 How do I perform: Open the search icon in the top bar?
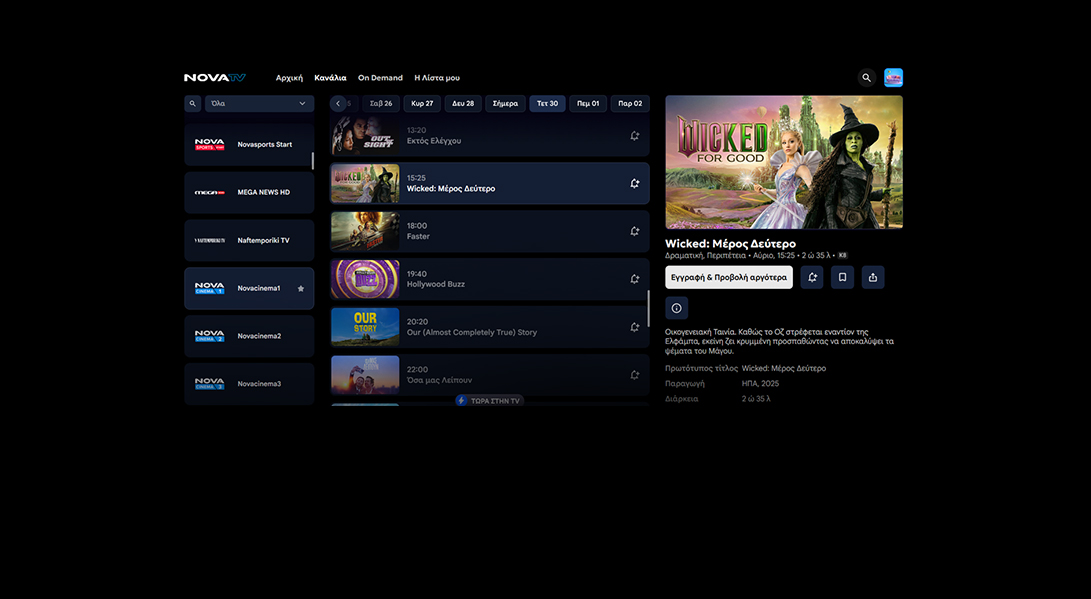pos(866,78)
